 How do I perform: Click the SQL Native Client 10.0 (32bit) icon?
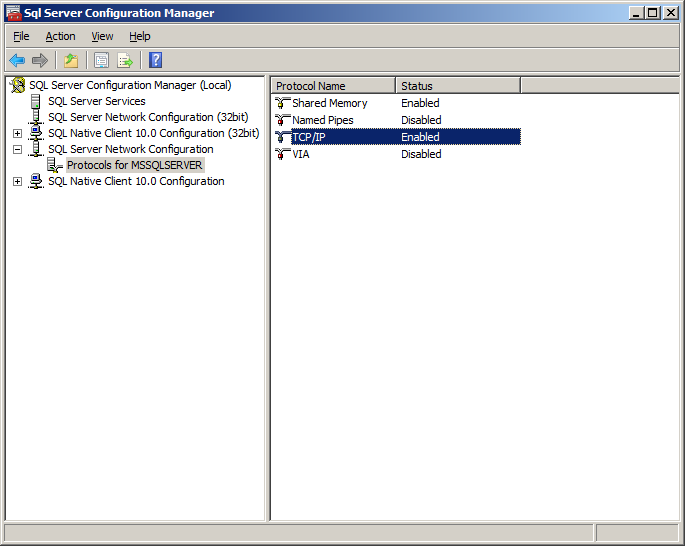coord(36,133)
